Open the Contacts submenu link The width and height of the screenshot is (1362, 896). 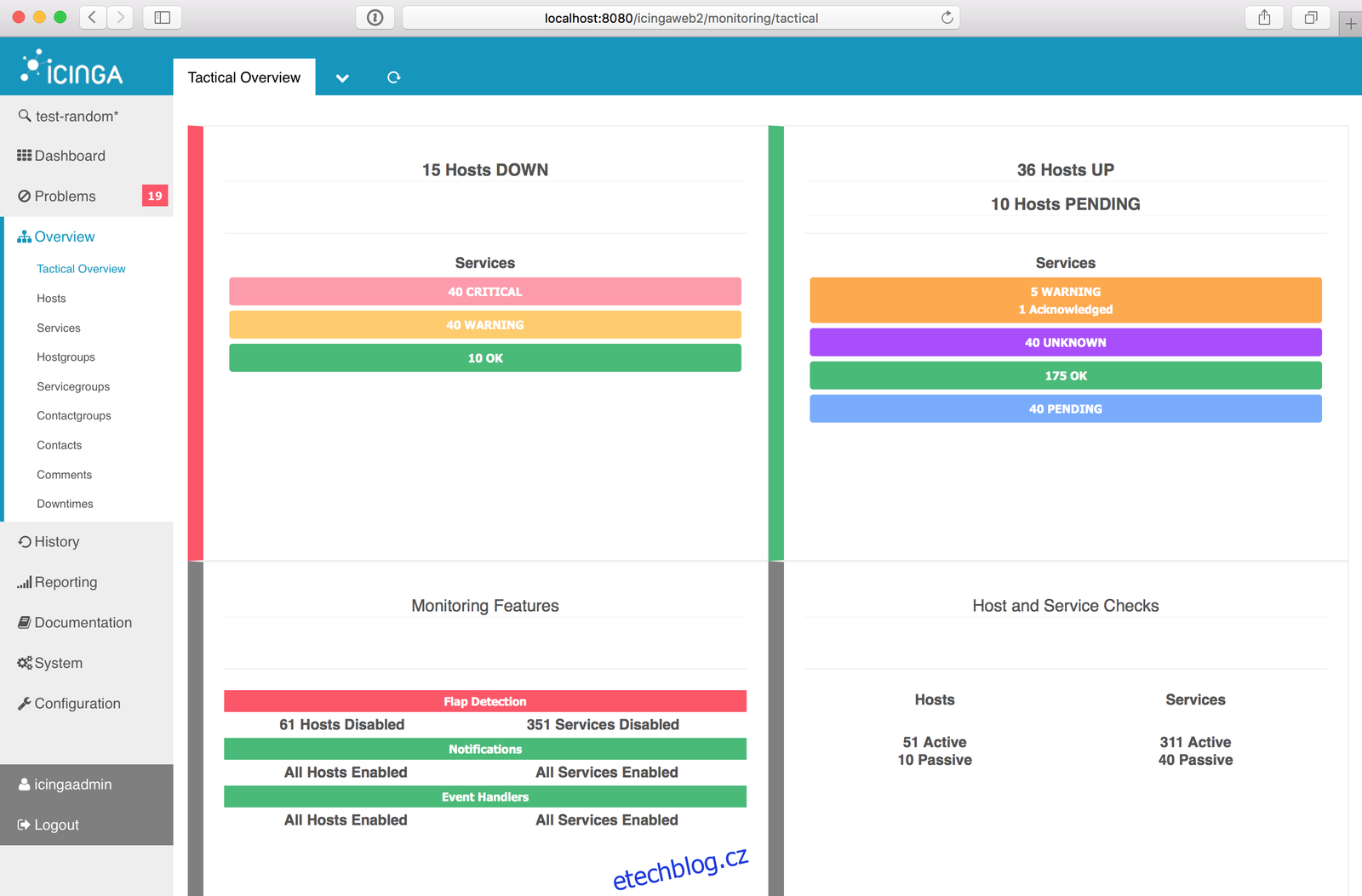click(60, 445)
